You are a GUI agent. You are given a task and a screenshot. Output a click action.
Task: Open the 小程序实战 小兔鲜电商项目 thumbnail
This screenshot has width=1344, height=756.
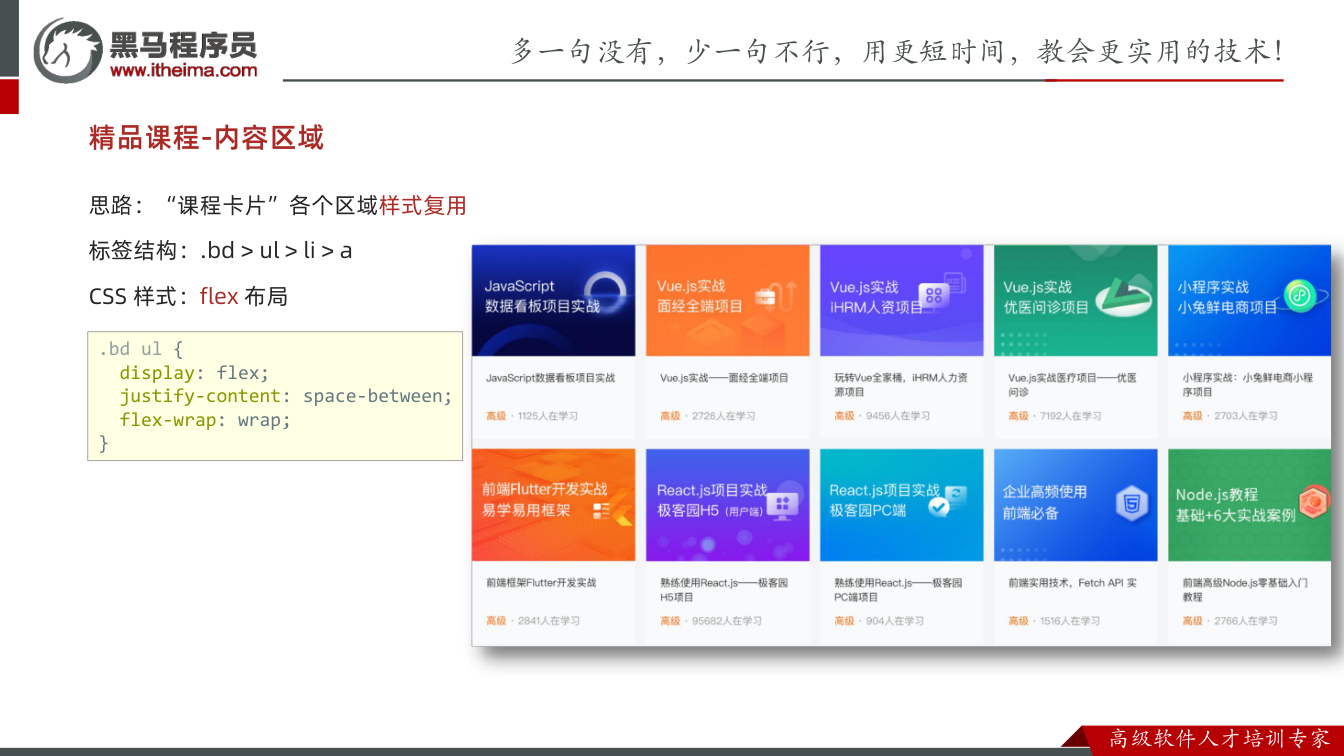1250,300
